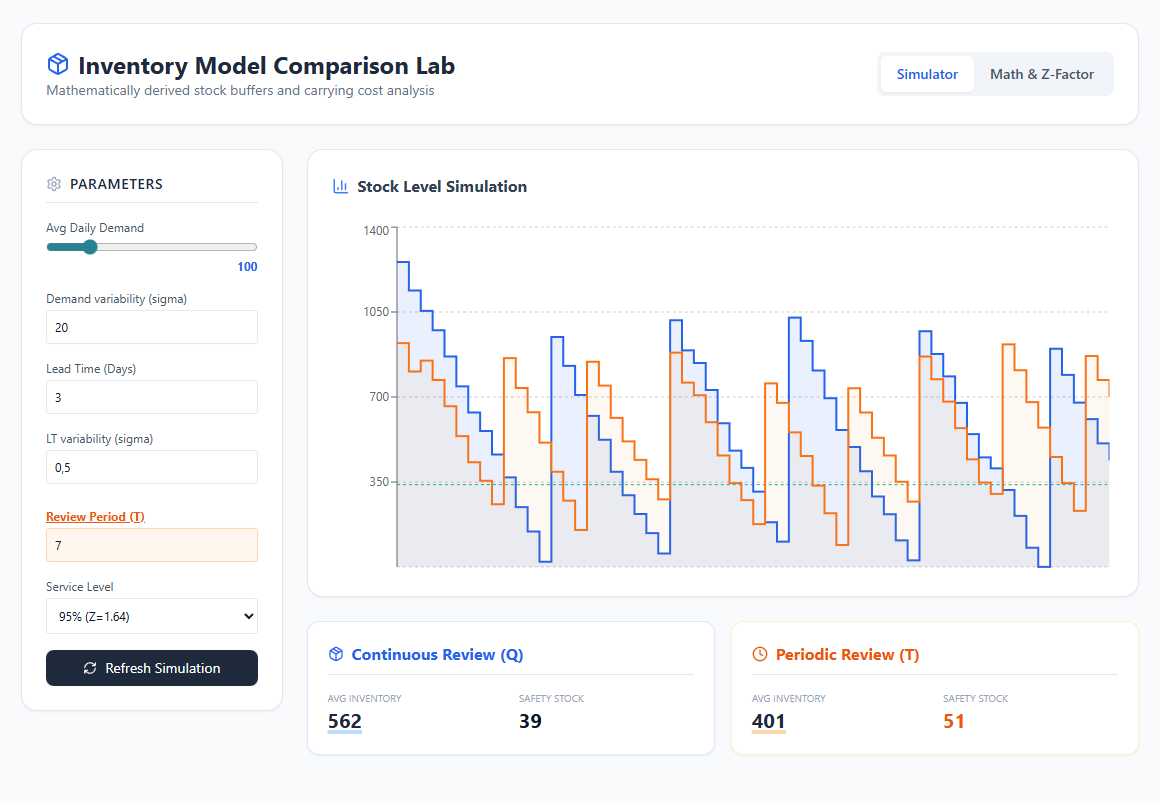
Task: Click the LT variability (sigma) label
Action: [99, 439]
